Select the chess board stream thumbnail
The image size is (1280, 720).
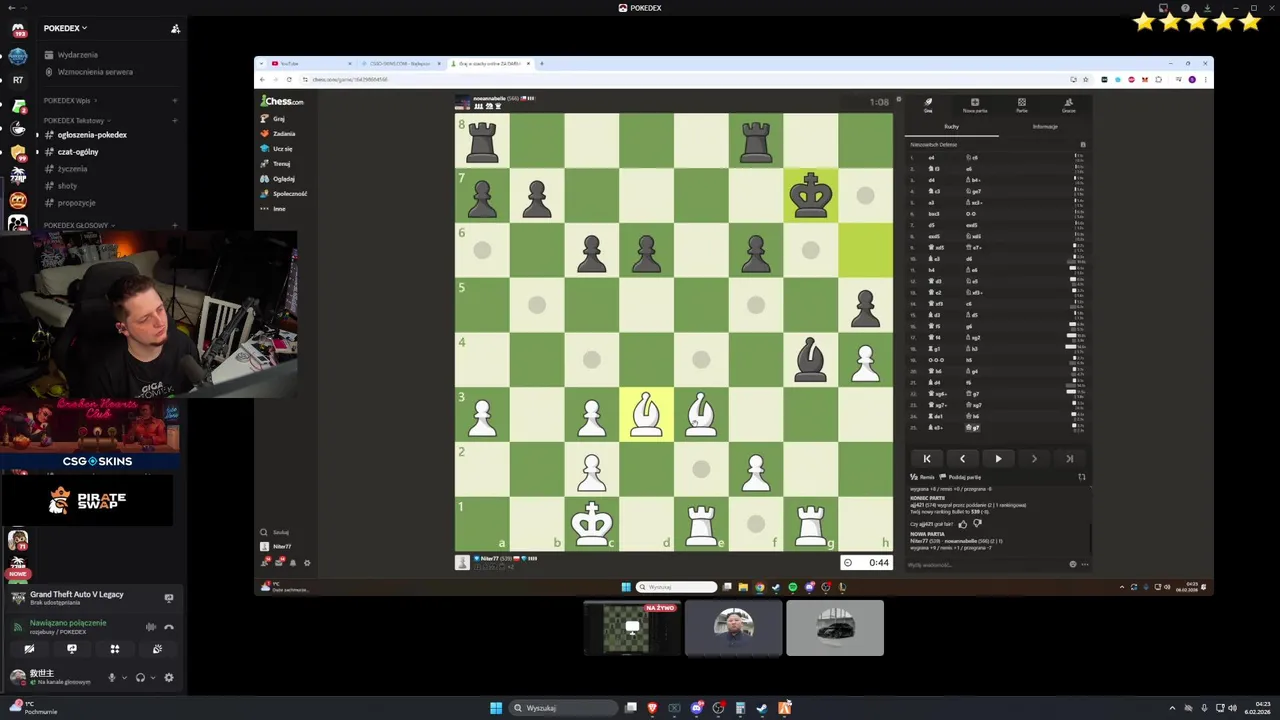click(632, 628)
